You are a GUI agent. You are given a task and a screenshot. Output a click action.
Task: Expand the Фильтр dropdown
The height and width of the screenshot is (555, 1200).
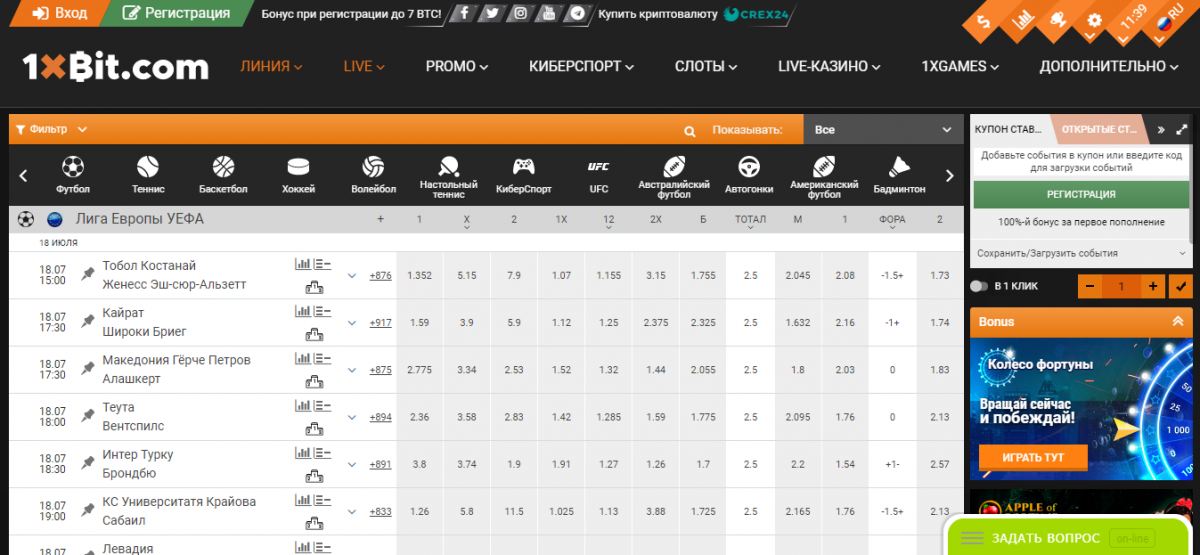[x=51, y=129]
